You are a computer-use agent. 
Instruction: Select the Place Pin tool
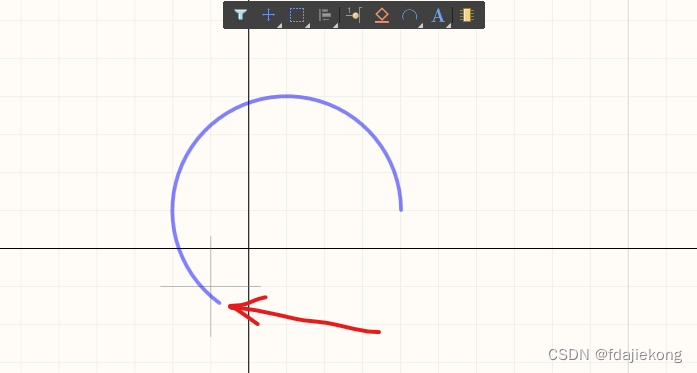pyautogui.click(x=354, y=15)
